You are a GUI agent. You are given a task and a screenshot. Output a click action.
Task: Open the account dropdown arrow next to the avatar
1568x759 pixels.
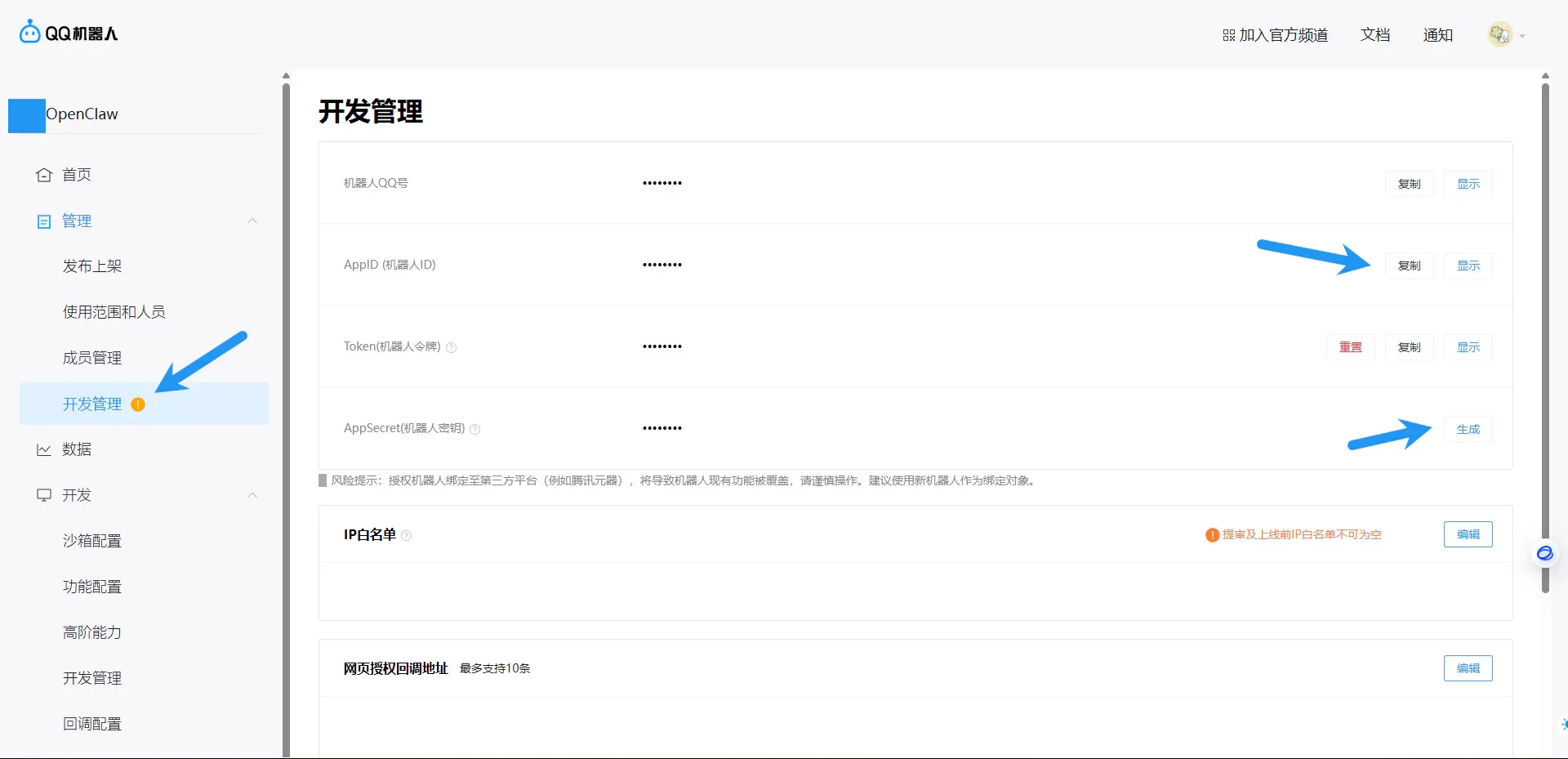[1522, 36]
